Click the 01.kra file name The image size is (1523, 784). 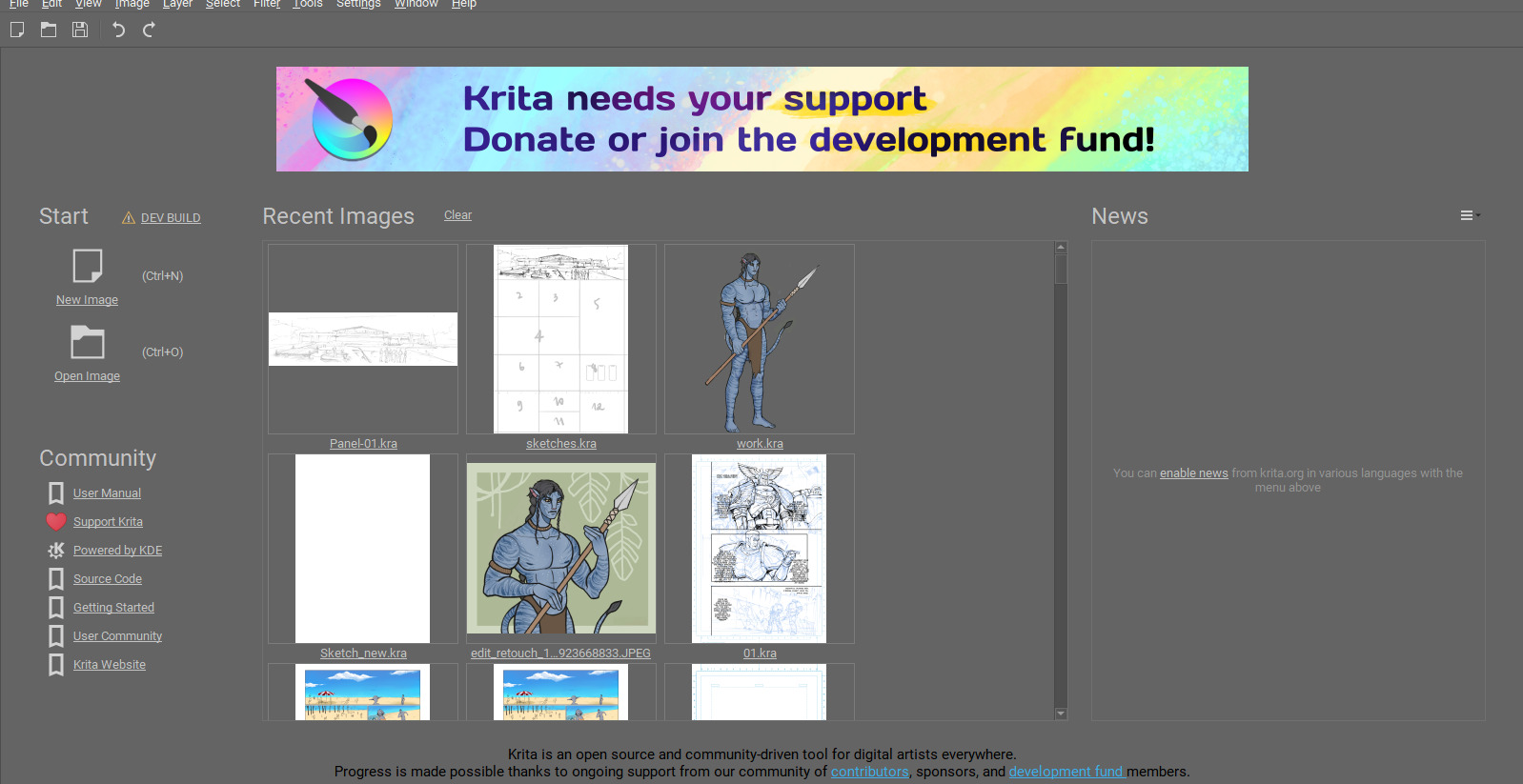tap(760, 653)
